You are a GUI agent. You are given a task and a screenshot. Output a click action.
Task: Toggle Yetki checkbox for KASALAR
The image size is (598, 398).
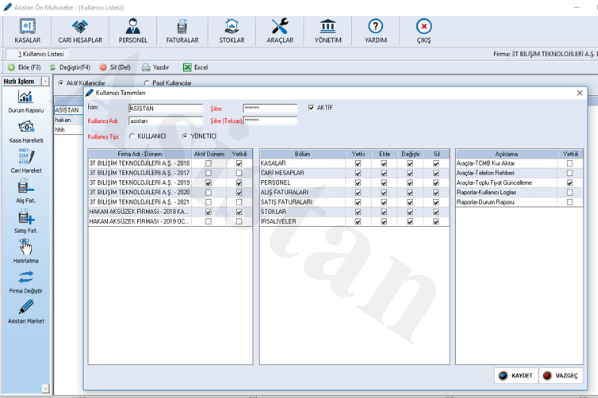[x=358, y=163]
